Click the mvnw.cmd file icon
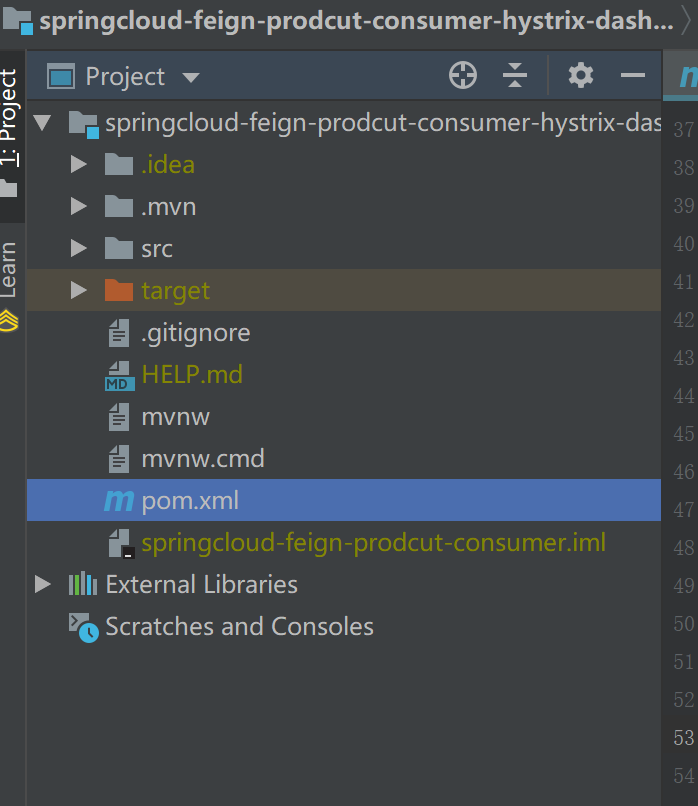This screenshot has height=806, width=698. tap(119, 459)
